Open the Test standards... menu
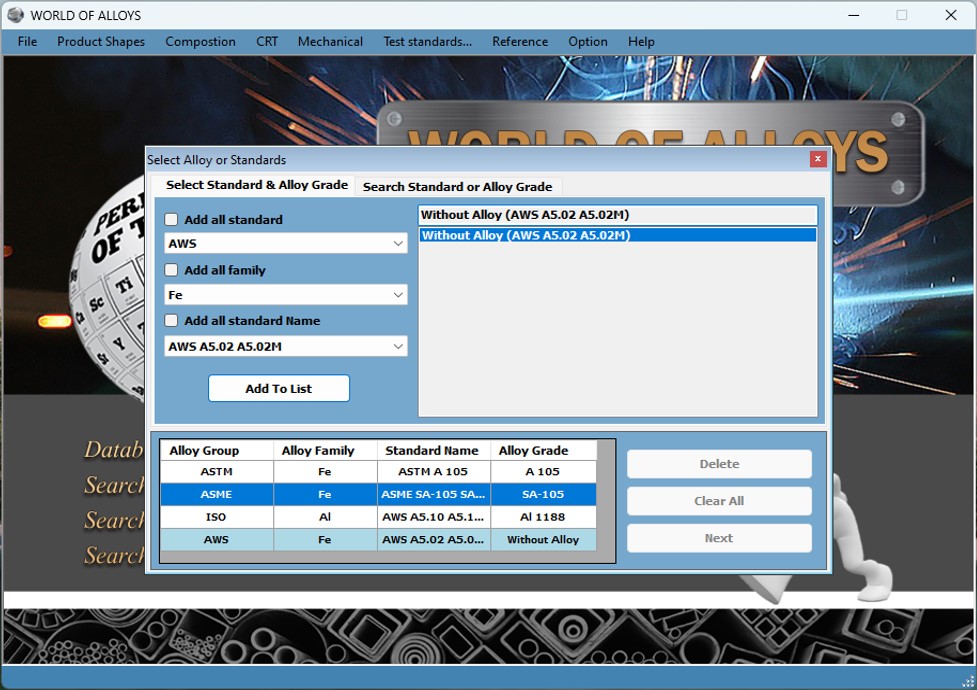The width and height of the screenshot is (977, 690). point(427,42)
